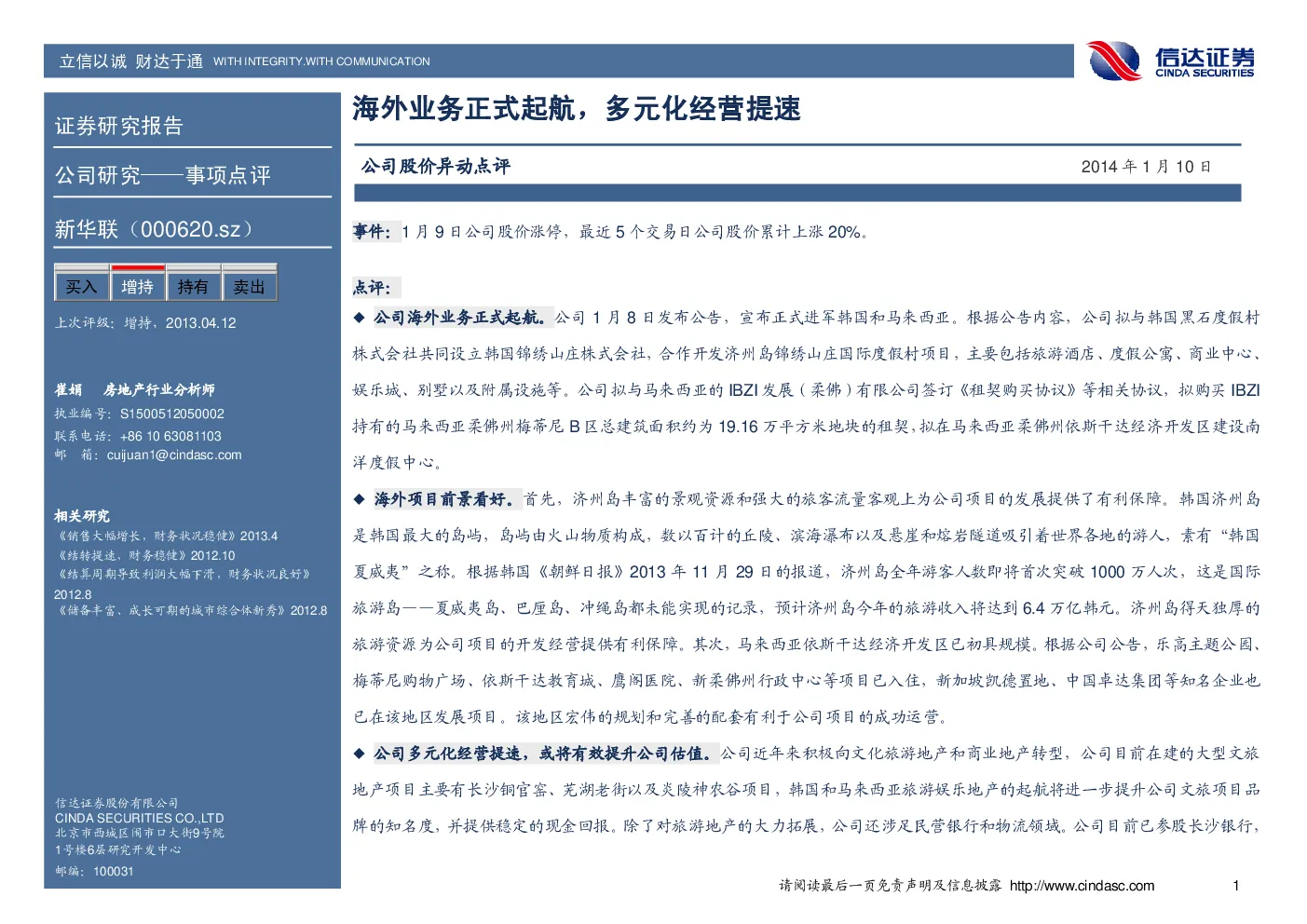
Task: Open the http://www.cindasc.com link
Action: pyautogui.click(x=1082, y=886)
